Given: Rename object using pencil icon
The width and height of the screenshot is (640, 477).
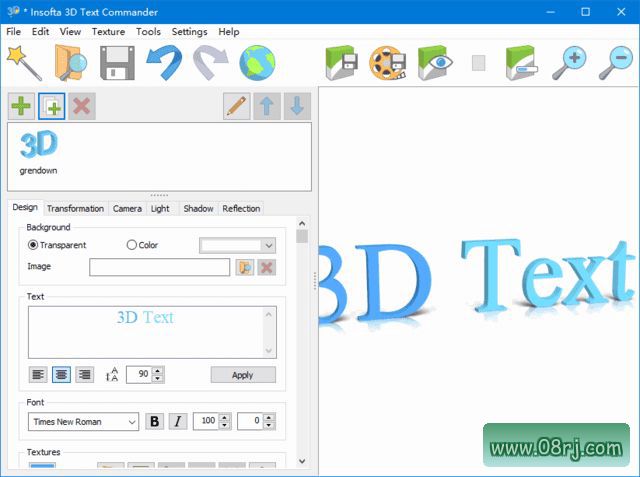Looking at the screenshot, I should tap(237, 106).
